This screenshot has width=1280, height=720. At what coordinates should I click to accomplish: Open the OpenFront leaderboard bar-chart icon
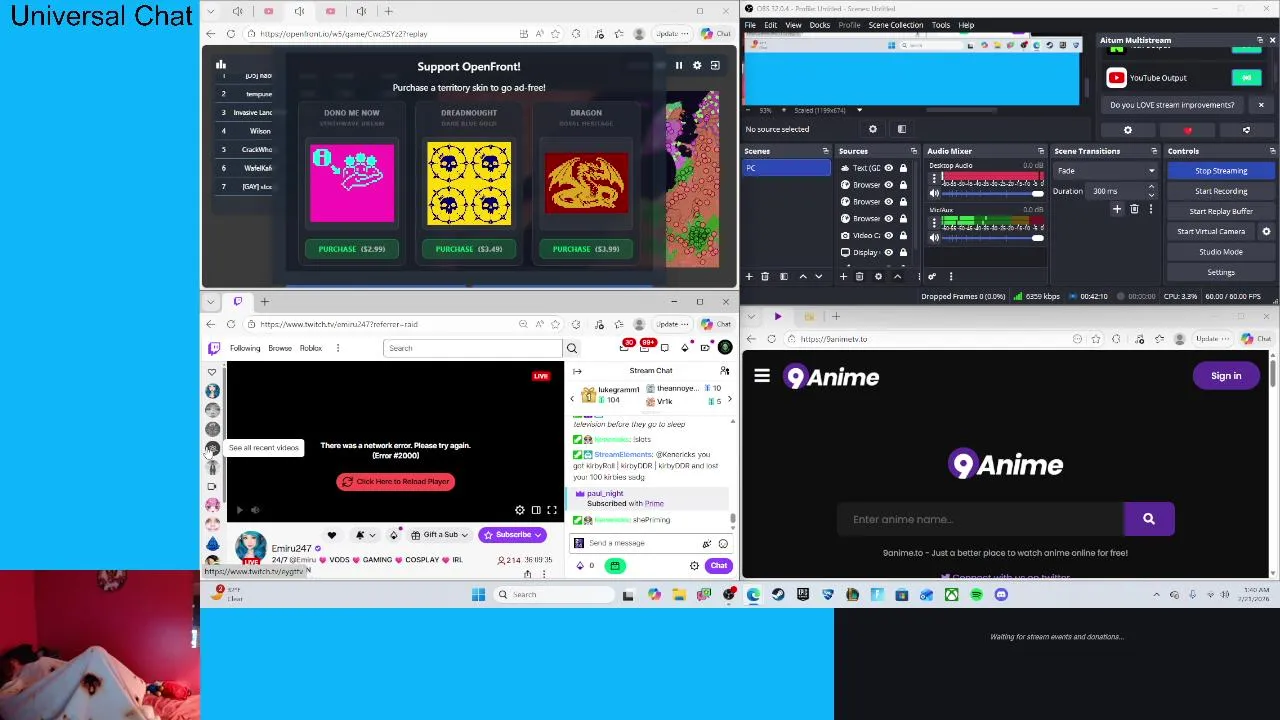tap(221, 65)
